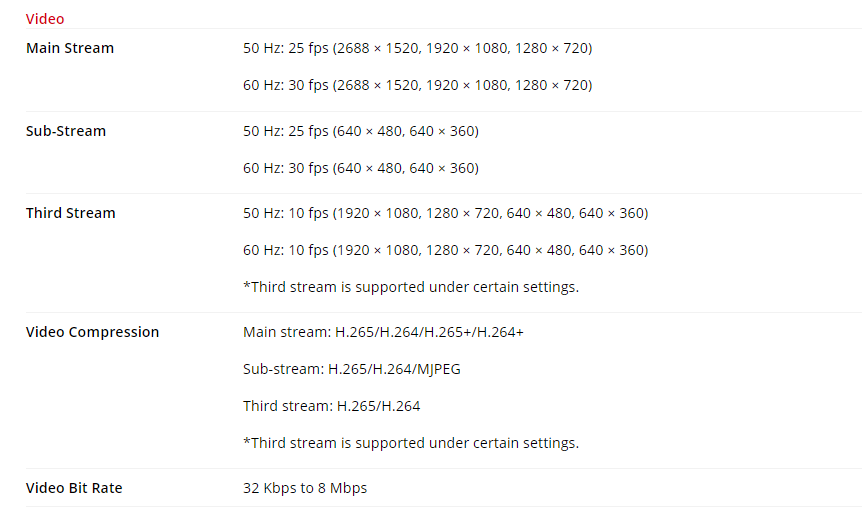This screenshot has height=507, width=867.
Task: Select the Third Stream 60 Hz: 10 fps line
Action: [445, 250]
